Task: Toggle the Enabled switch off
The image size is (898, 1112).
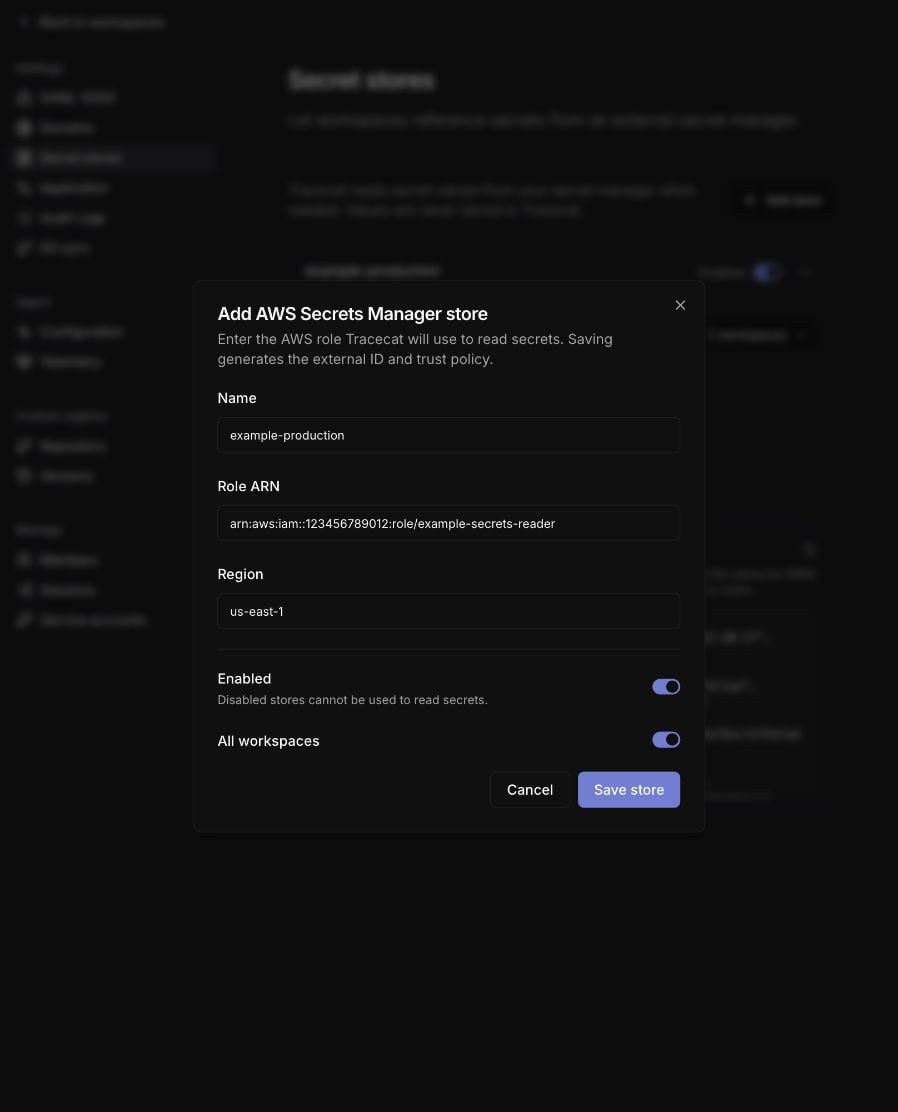Action: tap(665, 686)
